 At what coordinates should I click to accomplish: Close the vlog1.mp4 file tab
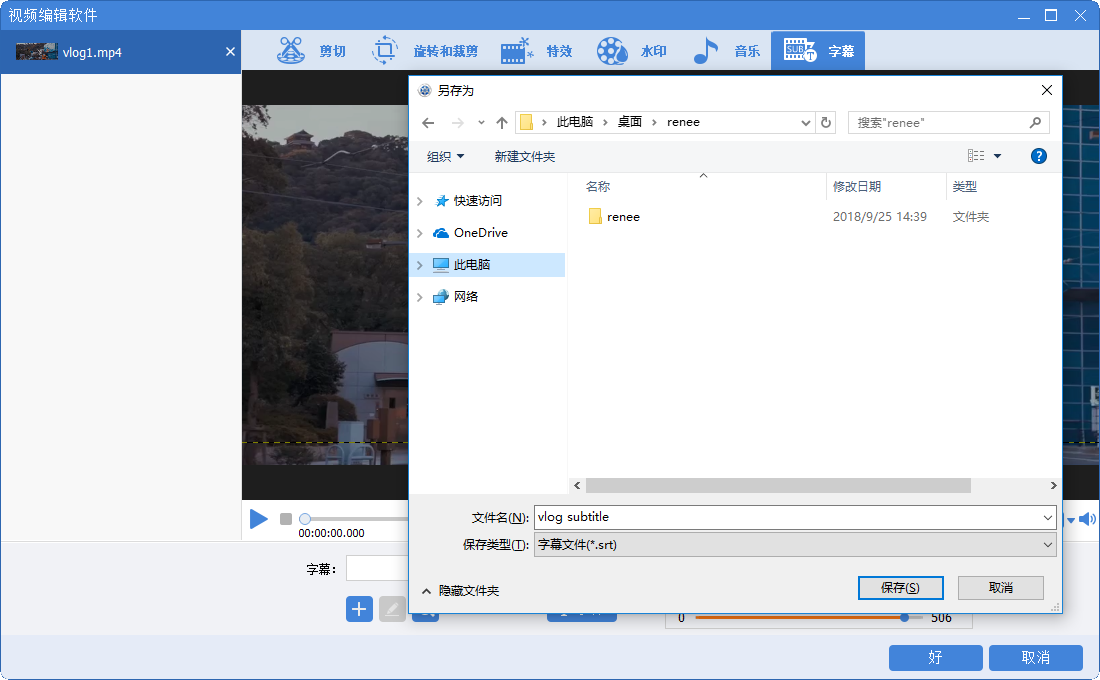click(x=230, y=52)
